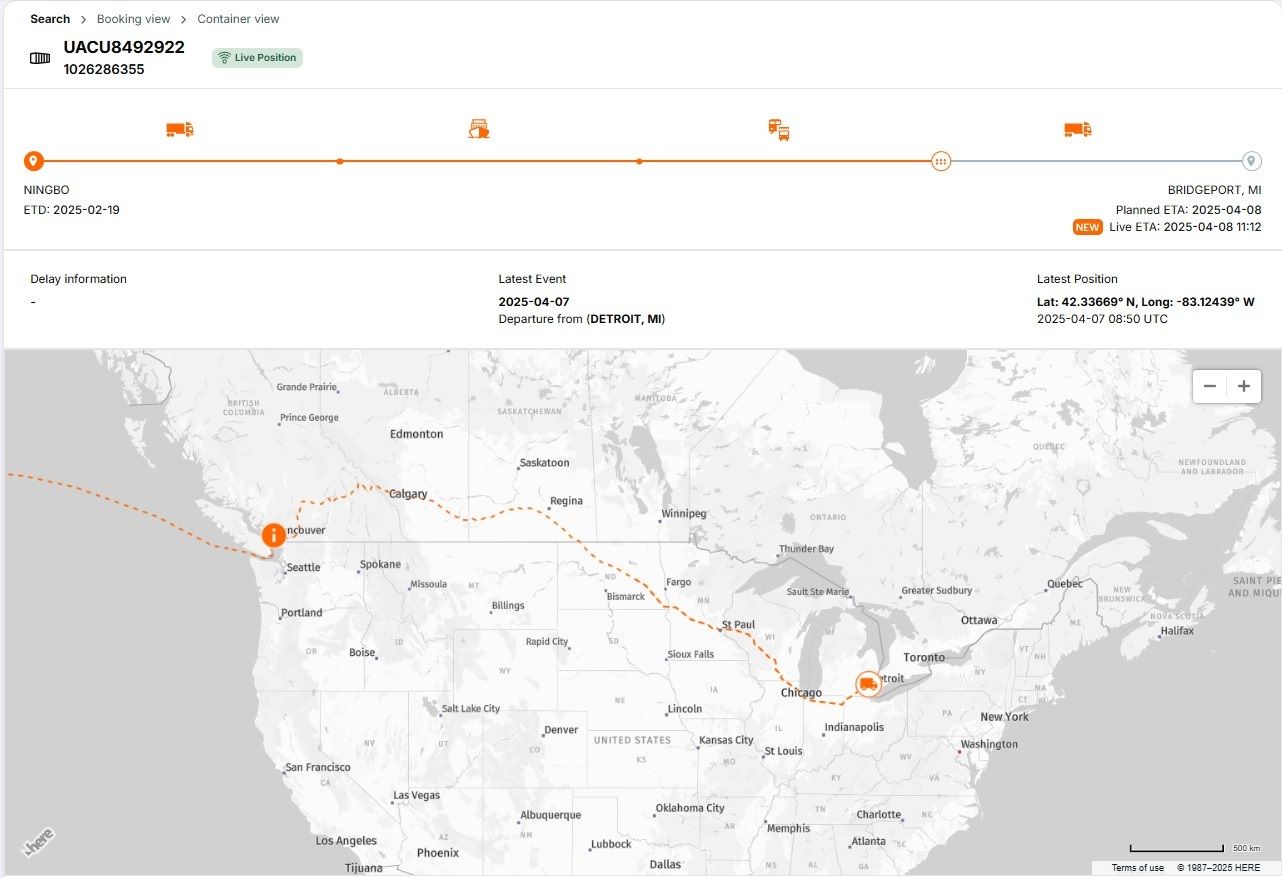Click the current position progress circle on the timeline
1282x878 pixels.
pos(940,160)
